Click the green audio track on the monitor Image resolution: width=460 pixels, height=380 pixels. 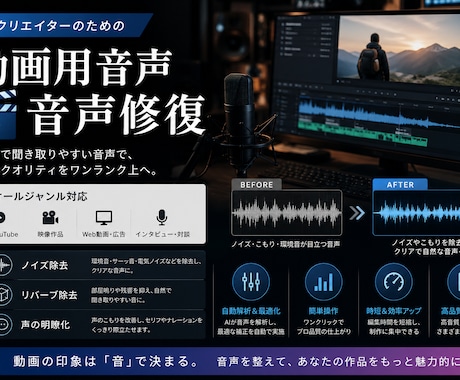pyautogui.click(x=363, y=134)
